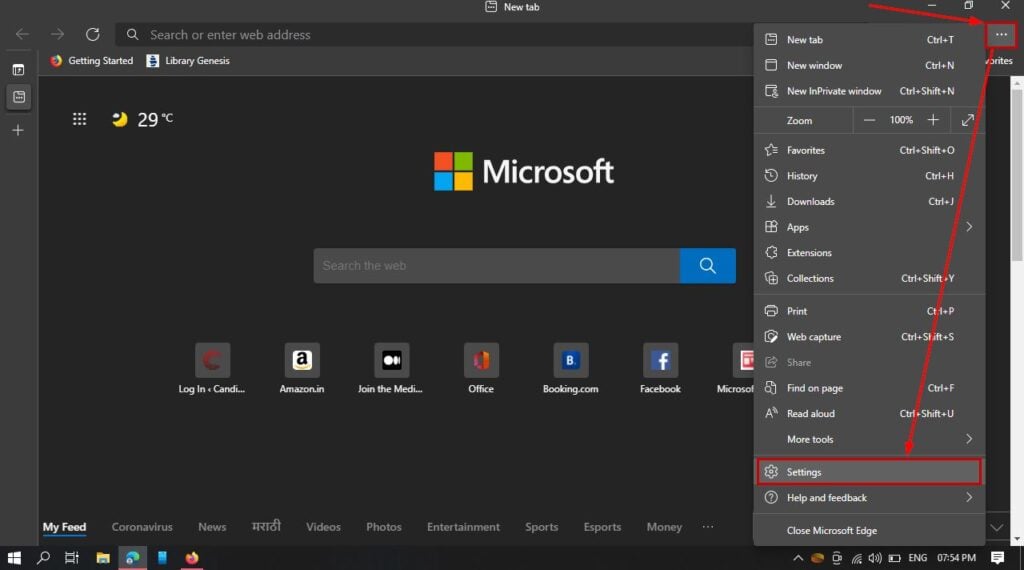Open File Explorer from the taskbar
This screenshot has height=570, width=1024.
[103, 558]
